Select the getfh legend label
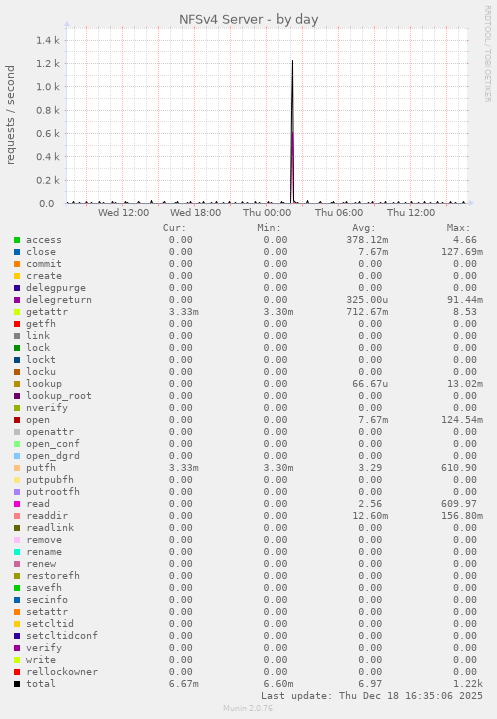The image size is (497, 719). pyautogui.click(x=41, y=324)
